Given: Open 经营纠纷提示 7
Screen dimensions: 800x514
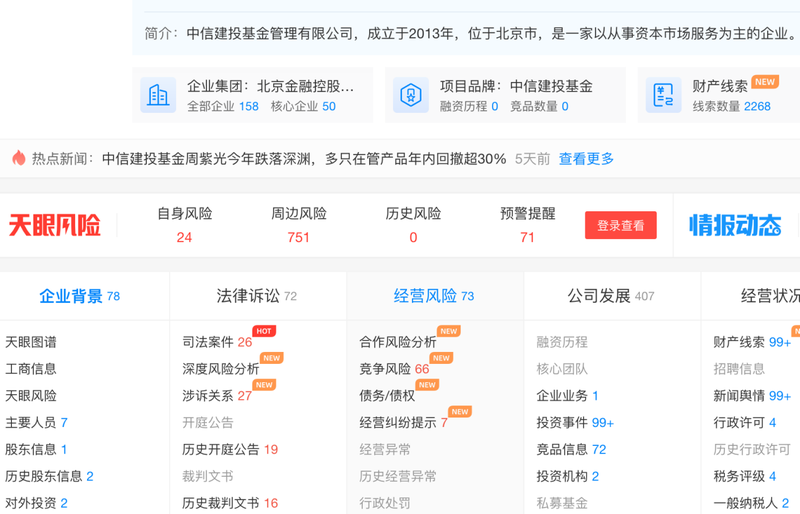Looking at the screenshot, I should coord(404,422).
